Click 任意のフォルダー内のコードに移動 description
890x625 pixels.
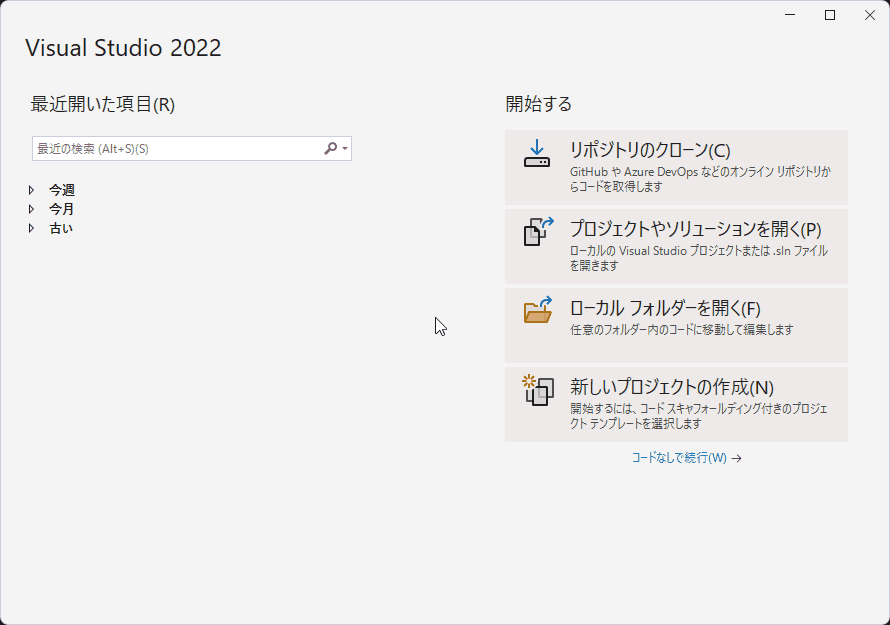[682, 329]
